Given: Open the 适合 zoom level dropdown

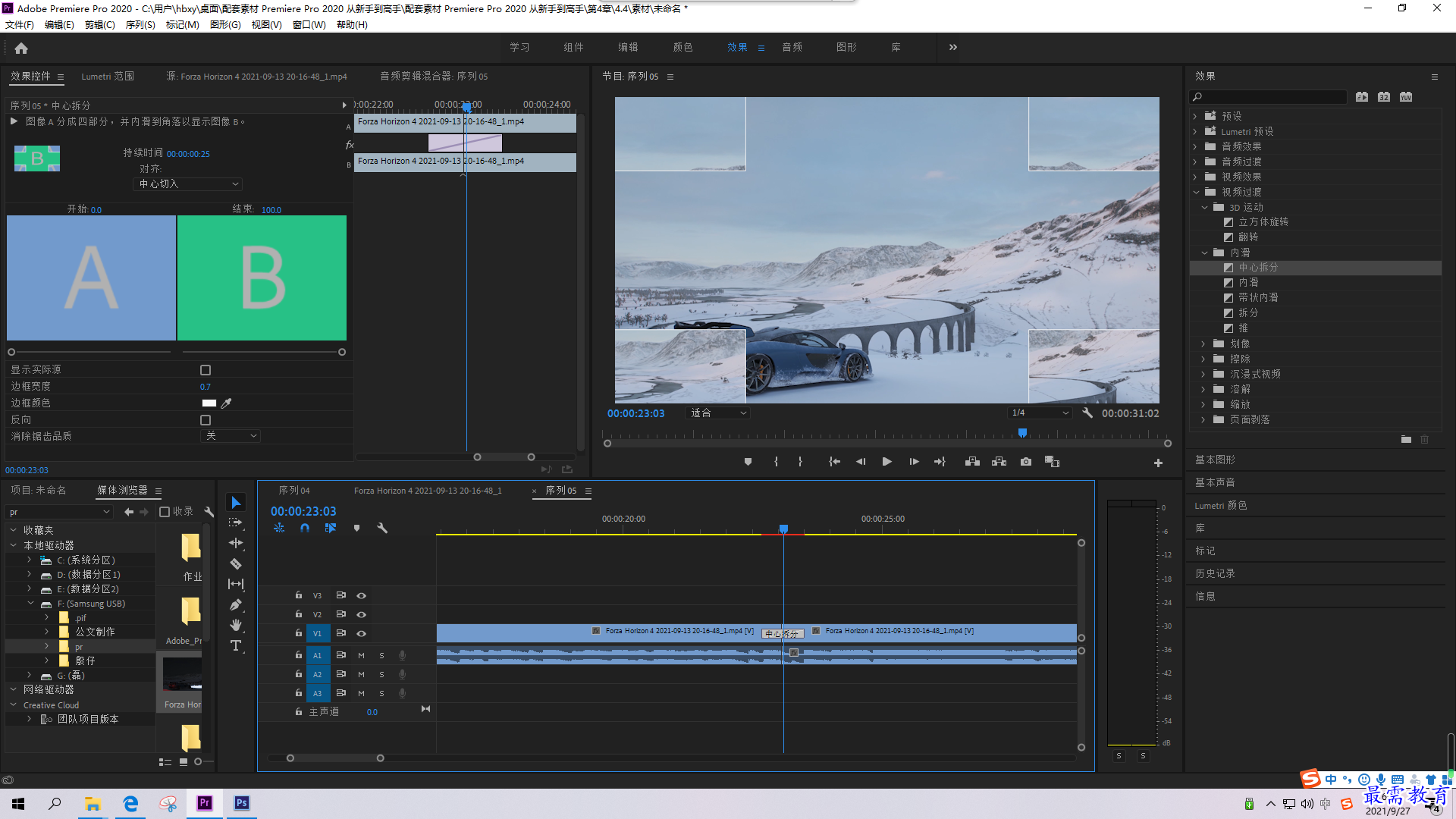Looking at the screenshot, I should coord(717,413).
